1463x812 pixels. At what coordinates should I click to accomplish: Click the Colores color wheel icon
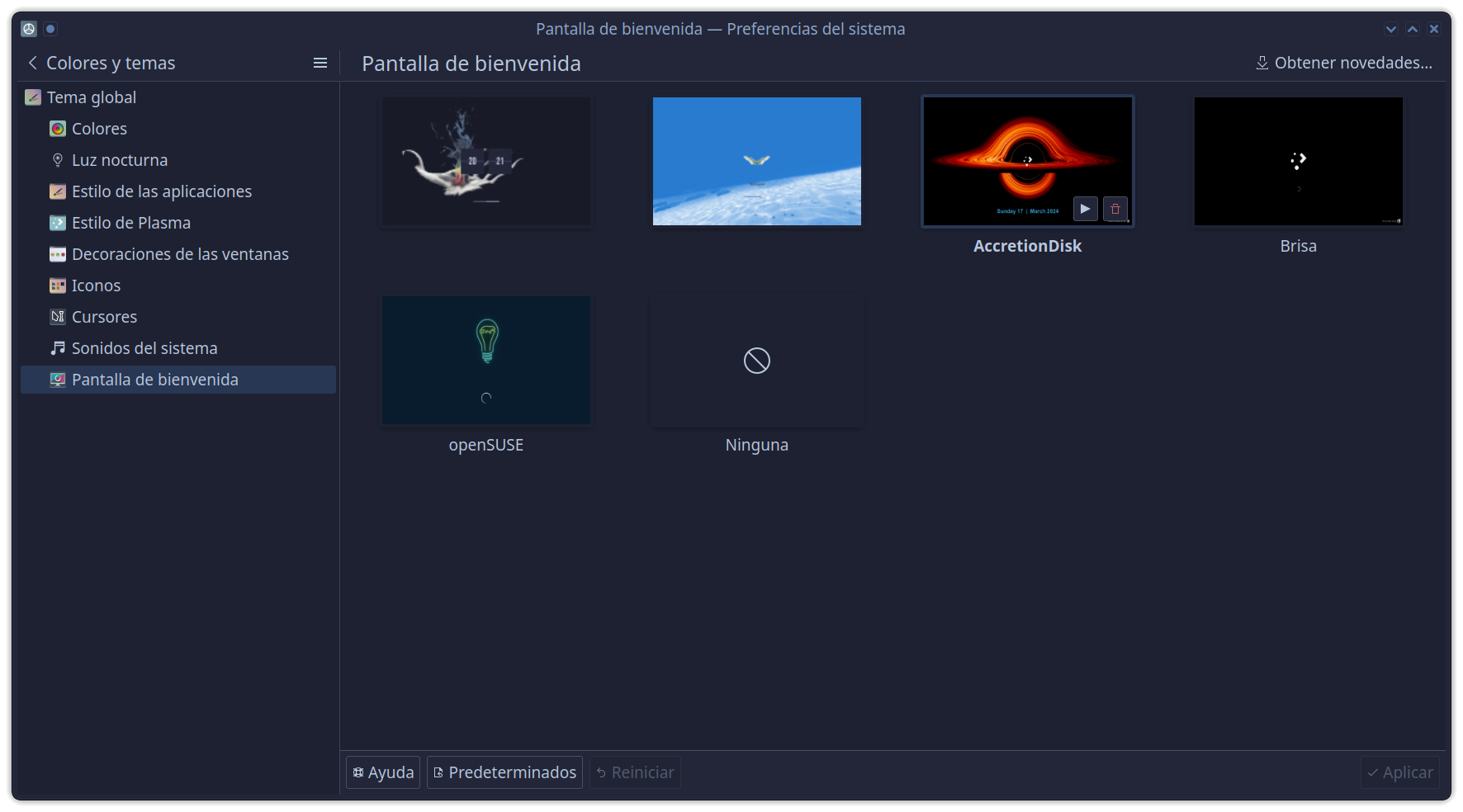(58, 129)
